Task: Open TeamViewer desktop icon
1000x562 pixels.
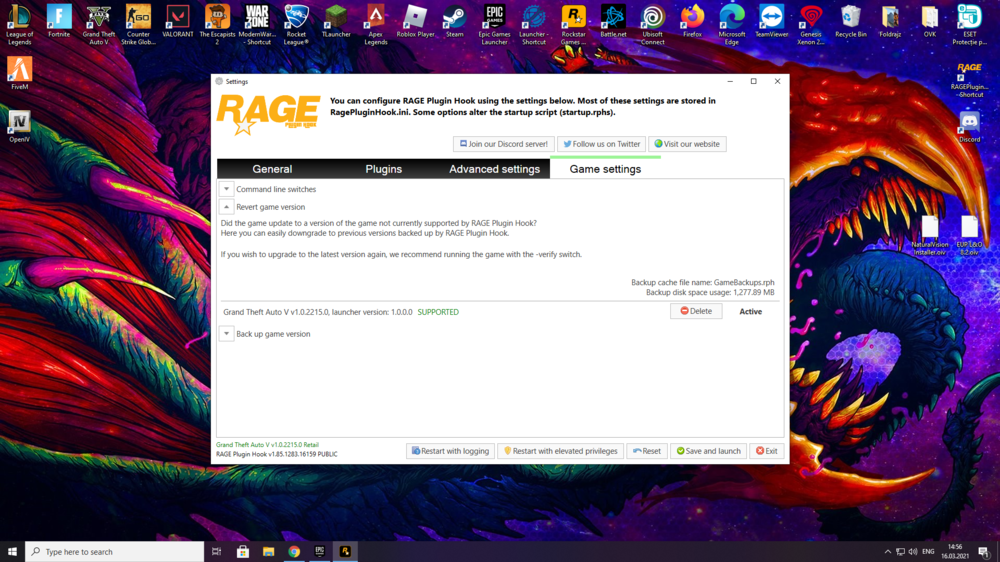Action: [x=771, y=22]
